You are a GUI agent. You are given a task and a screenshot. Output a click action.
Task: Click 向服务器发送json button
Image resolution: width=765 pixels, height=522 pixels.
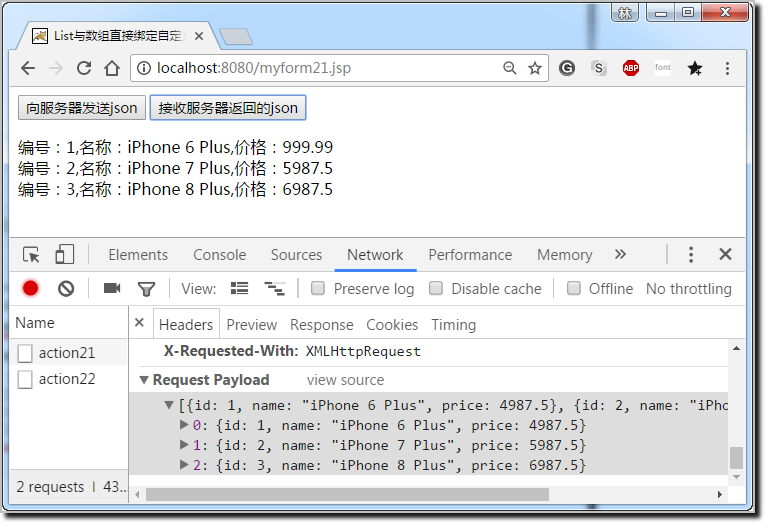pyautogui.click(x=82, y=108)
